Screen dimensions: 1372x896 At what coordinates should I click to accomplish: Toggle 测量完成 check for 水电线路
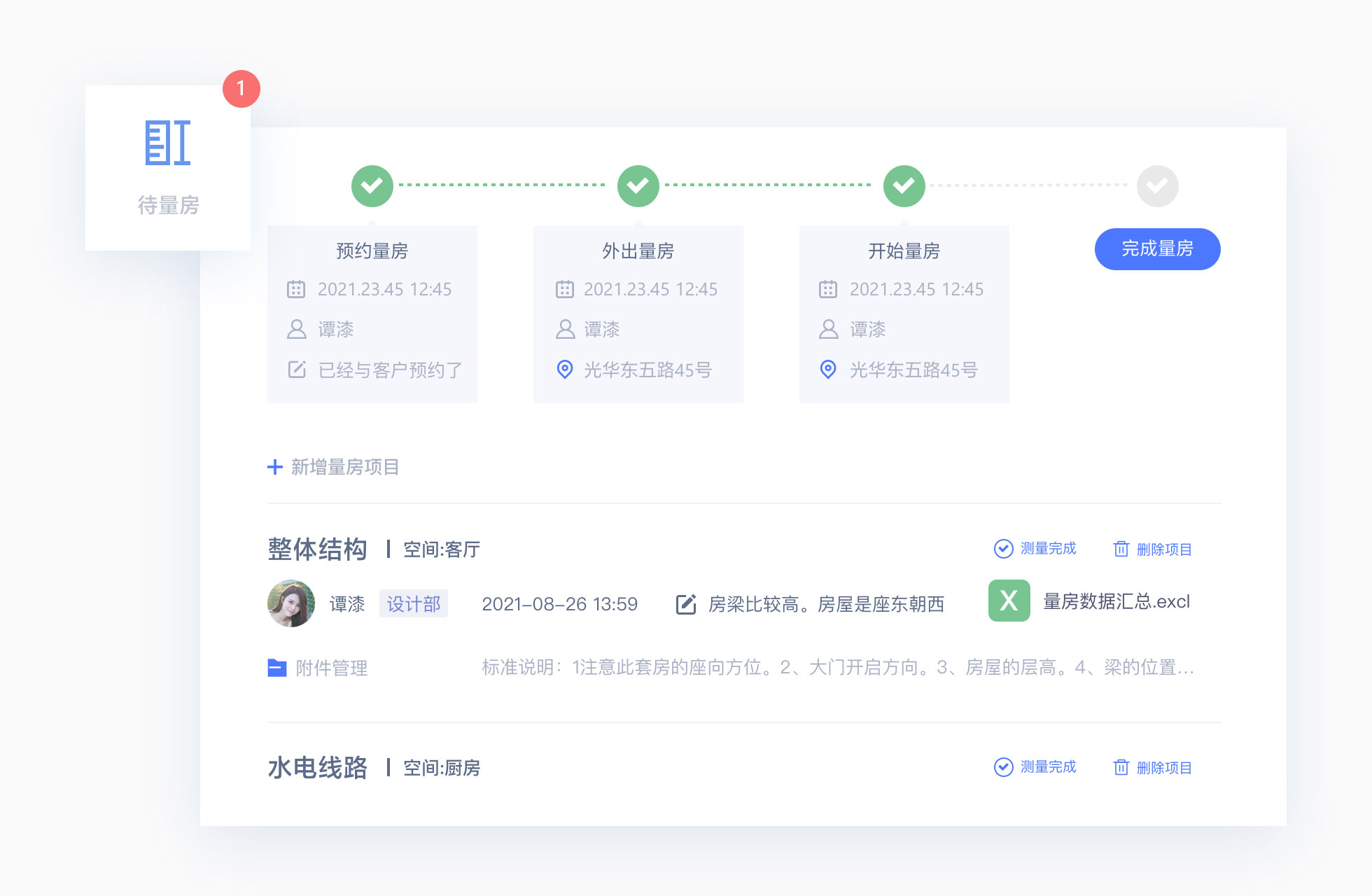click(x=1004, y=767)
